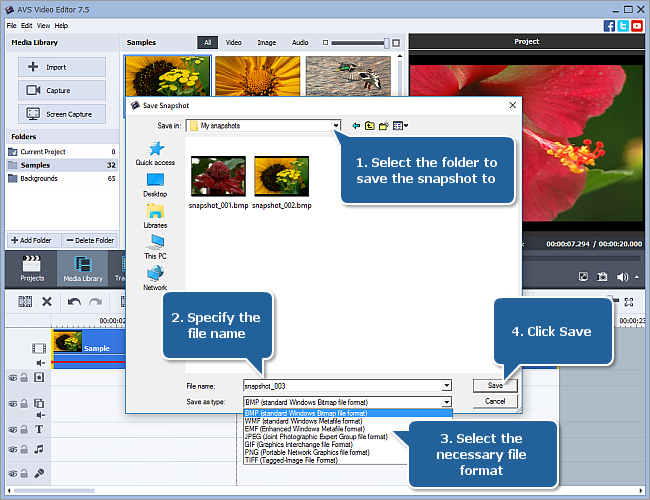Collapse the Save as type dropdown
This screenshot has height=500, width=650.
coord(446,402)
